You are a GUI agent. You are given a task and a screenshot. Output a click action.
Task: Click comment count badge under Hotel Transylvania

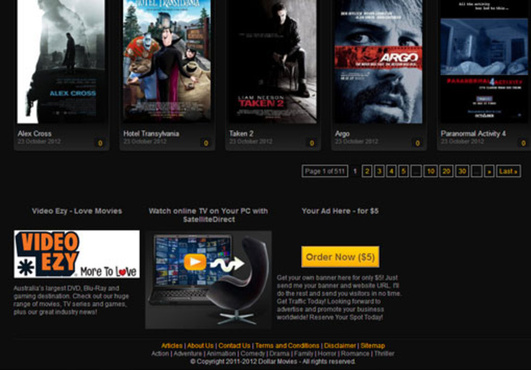pyautogui.click(x=206, y=143)
